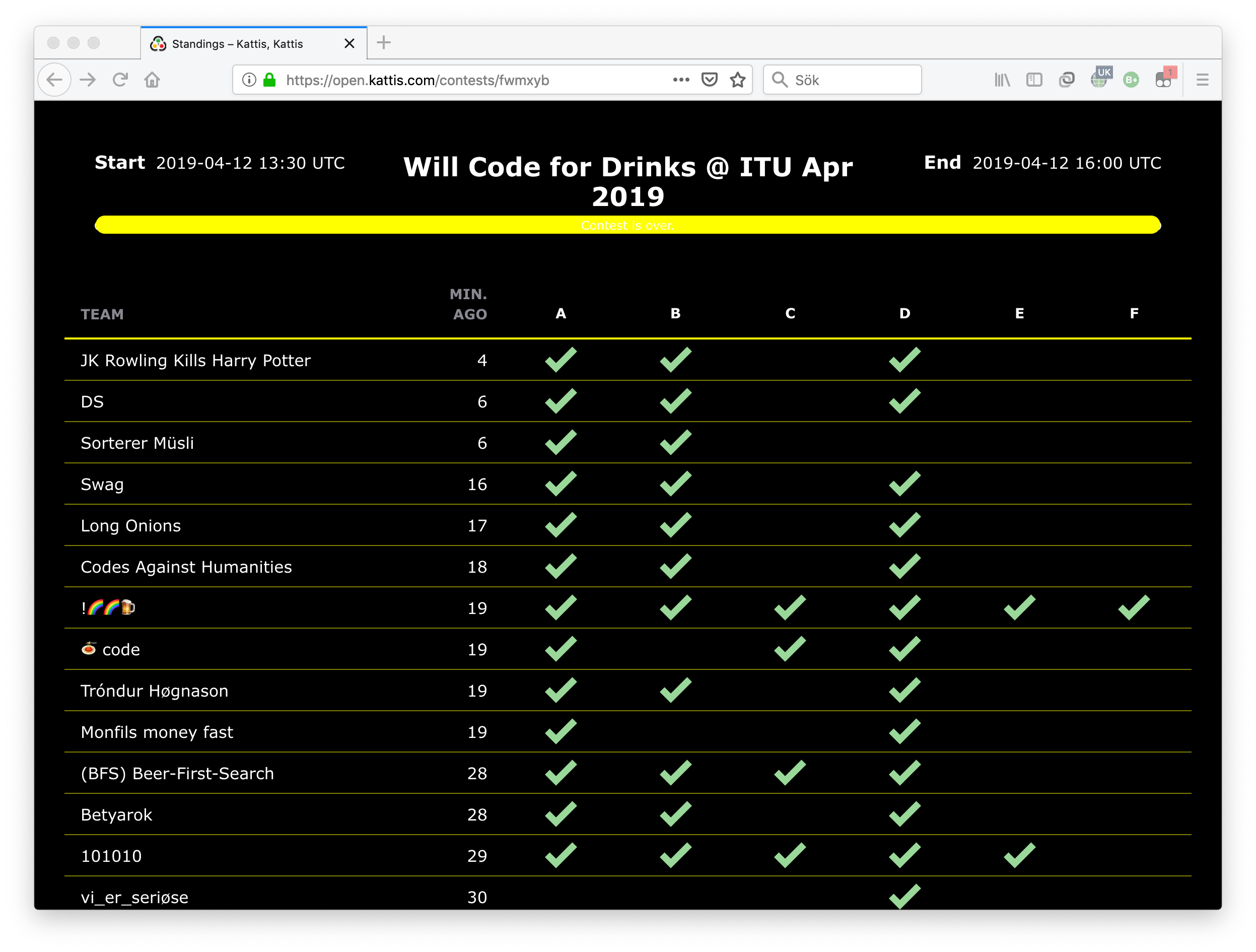Show the sidebar panel

point(1034,80)
